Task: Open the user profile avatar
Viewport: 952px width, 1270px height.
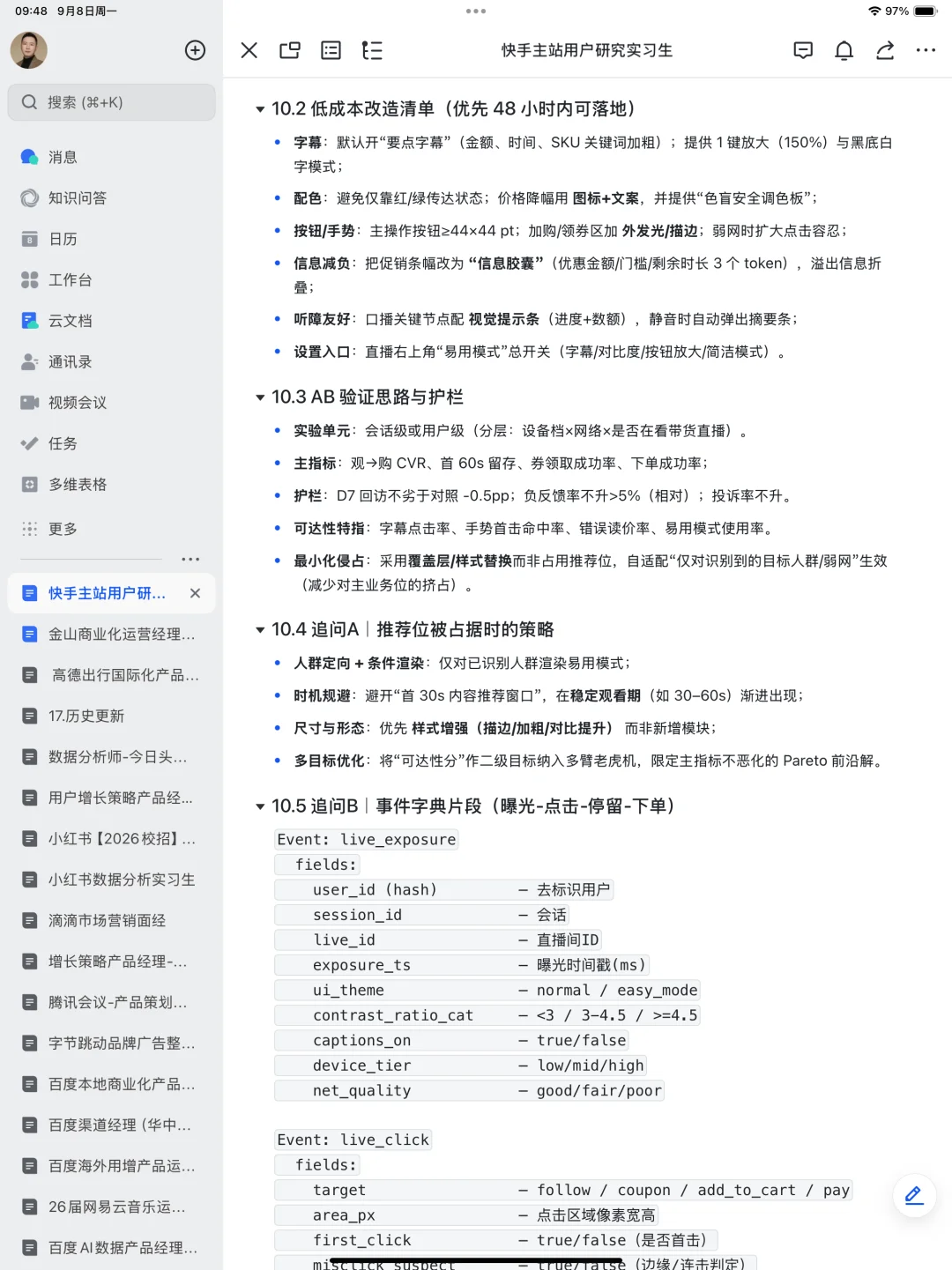Action: pos(28,50)
